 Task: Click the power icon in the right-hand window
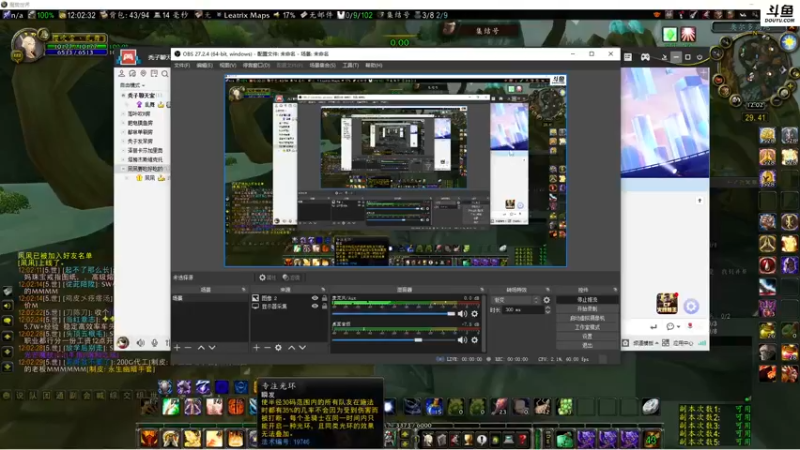(x=699, y=57)
